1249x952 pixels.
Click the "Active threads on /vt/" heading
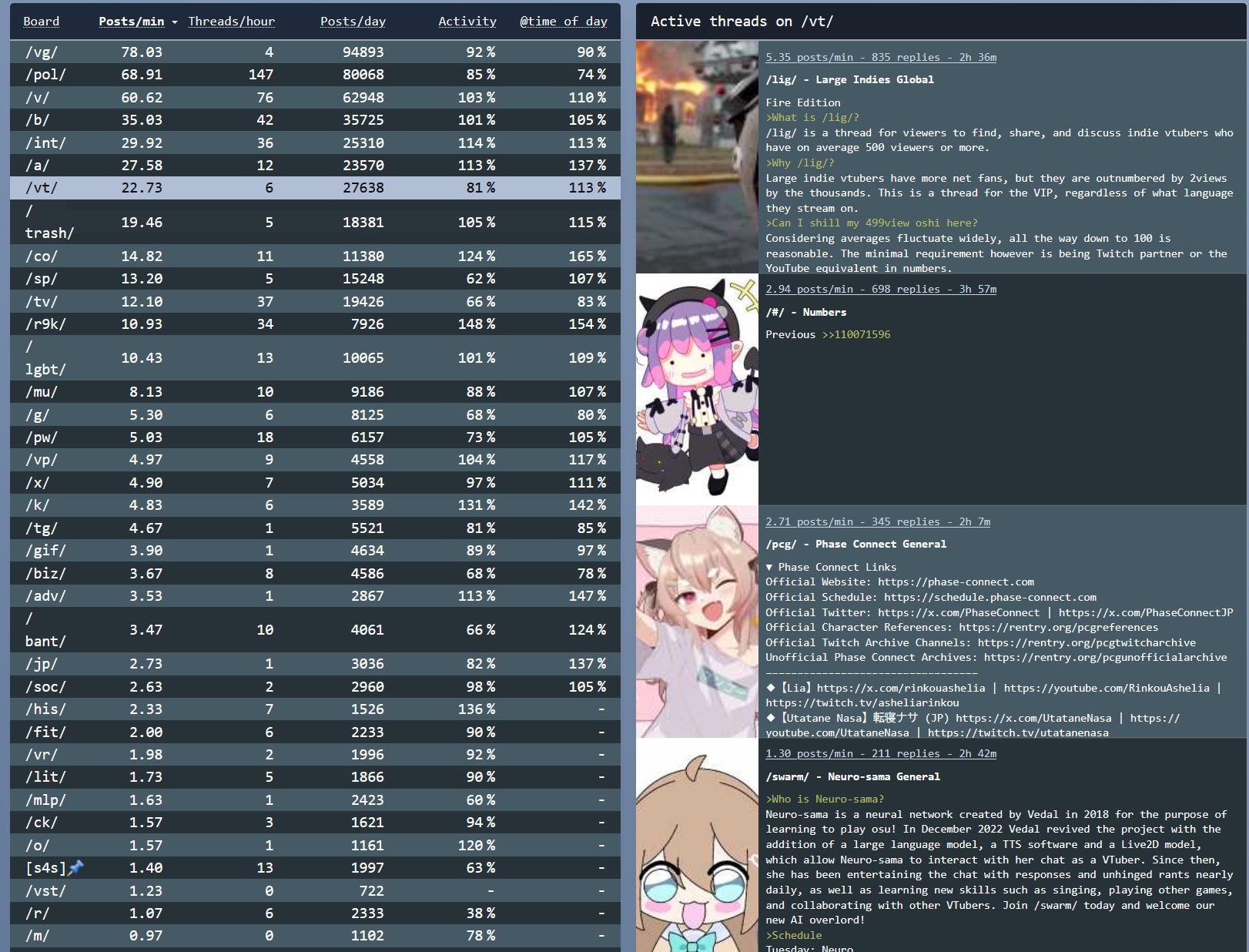tap(742, 22)
